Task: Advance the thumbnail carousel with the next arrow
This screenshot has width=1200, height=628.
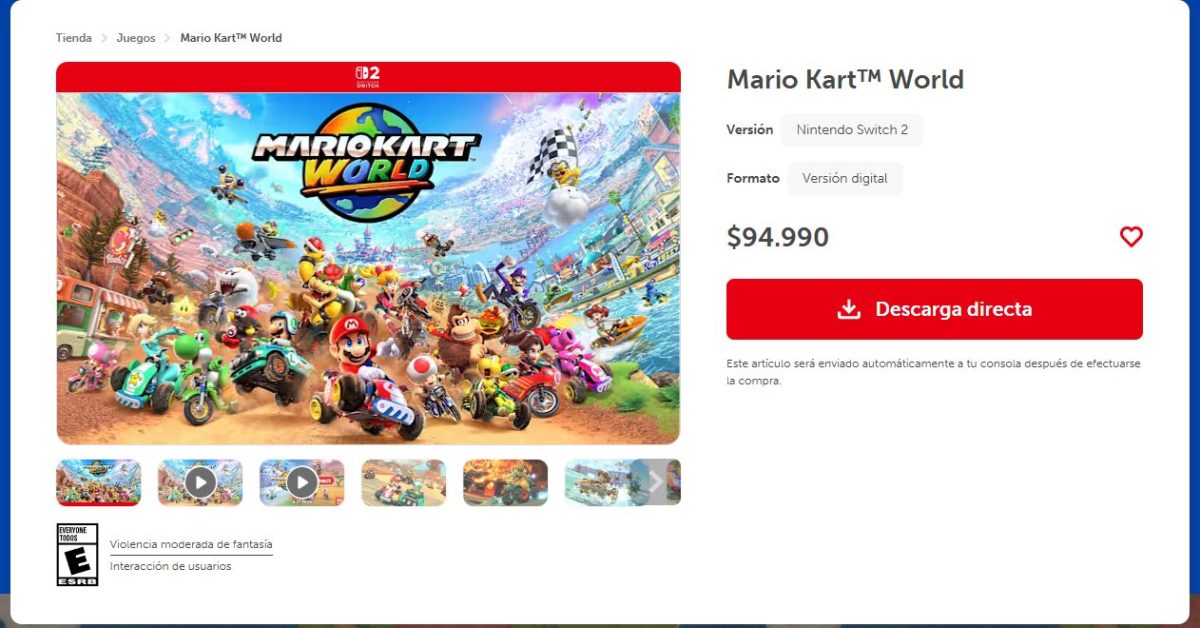Action: [x=657, y=482]
